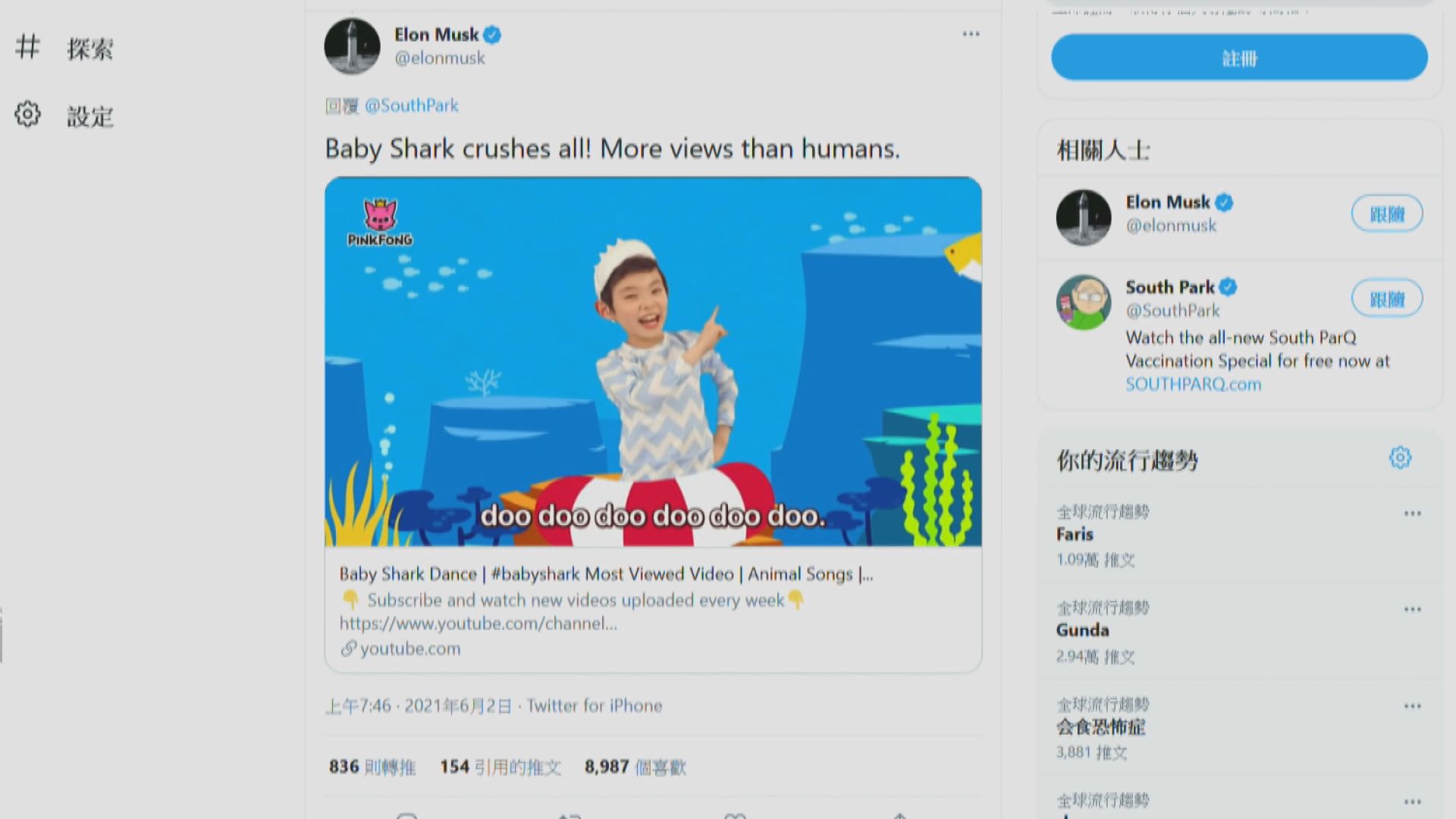
Task: Click the blue sign-up button
Action: point(1239,57)
